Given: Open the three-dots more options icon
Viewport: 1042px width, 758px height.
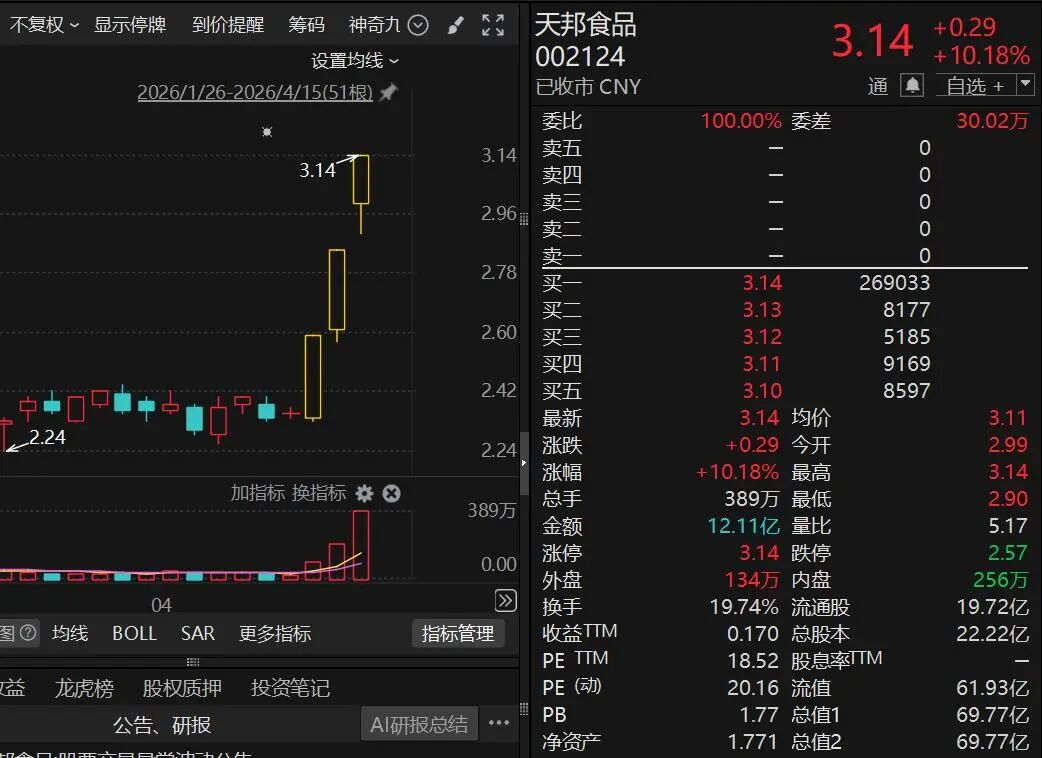Looking at the screenshot, I should 499,724.
